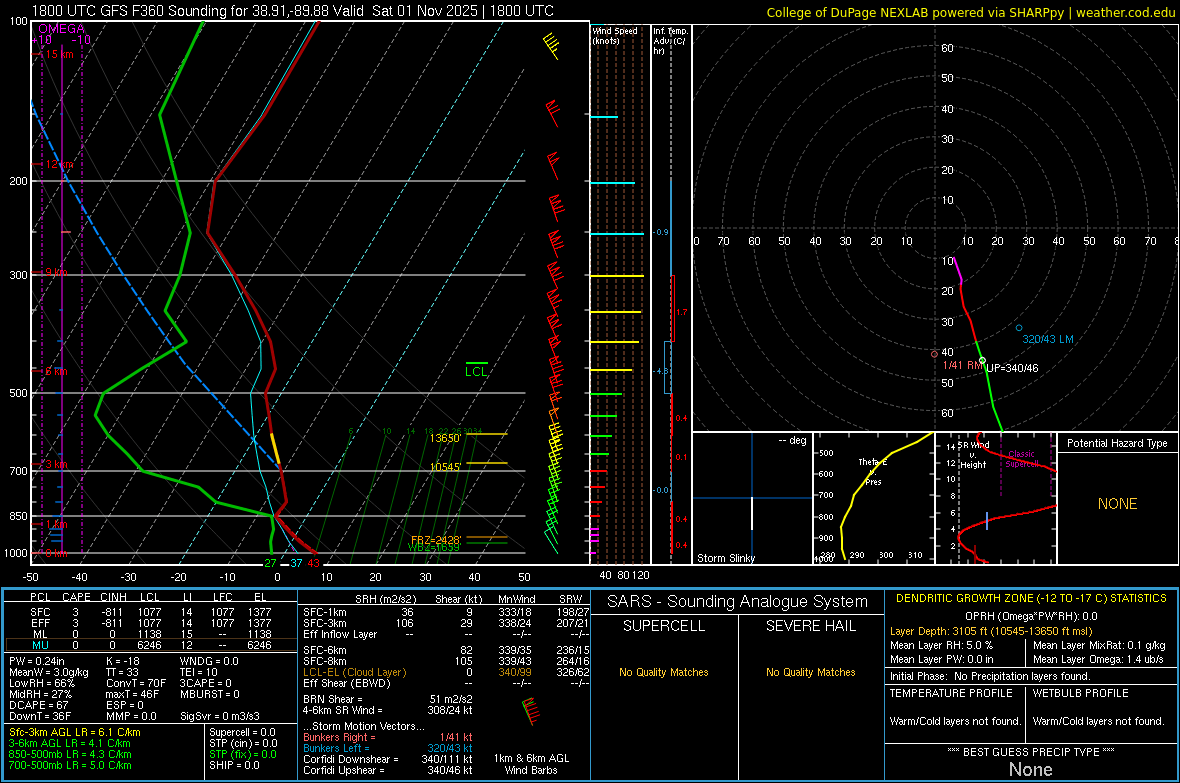Click the Initial Phase precipitation line

(990, 676)
